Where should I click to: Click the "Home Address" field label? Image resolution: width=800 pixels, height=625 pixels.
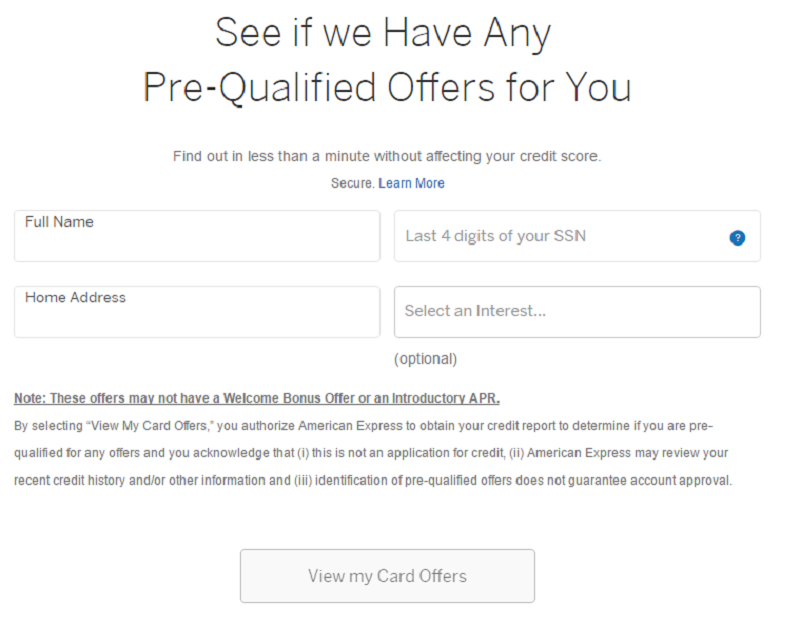coord(75,297)
